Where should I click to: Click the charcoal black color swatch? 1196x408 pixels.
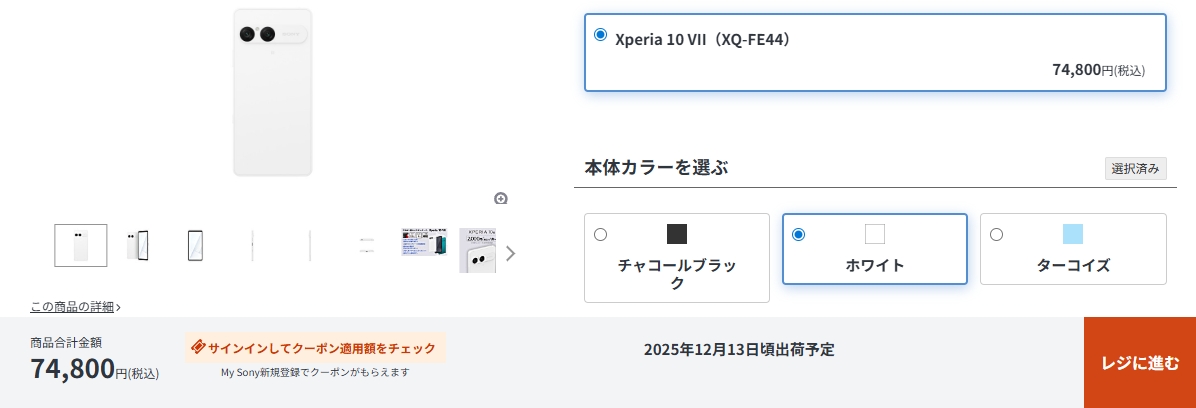click(x=677, y=234)
